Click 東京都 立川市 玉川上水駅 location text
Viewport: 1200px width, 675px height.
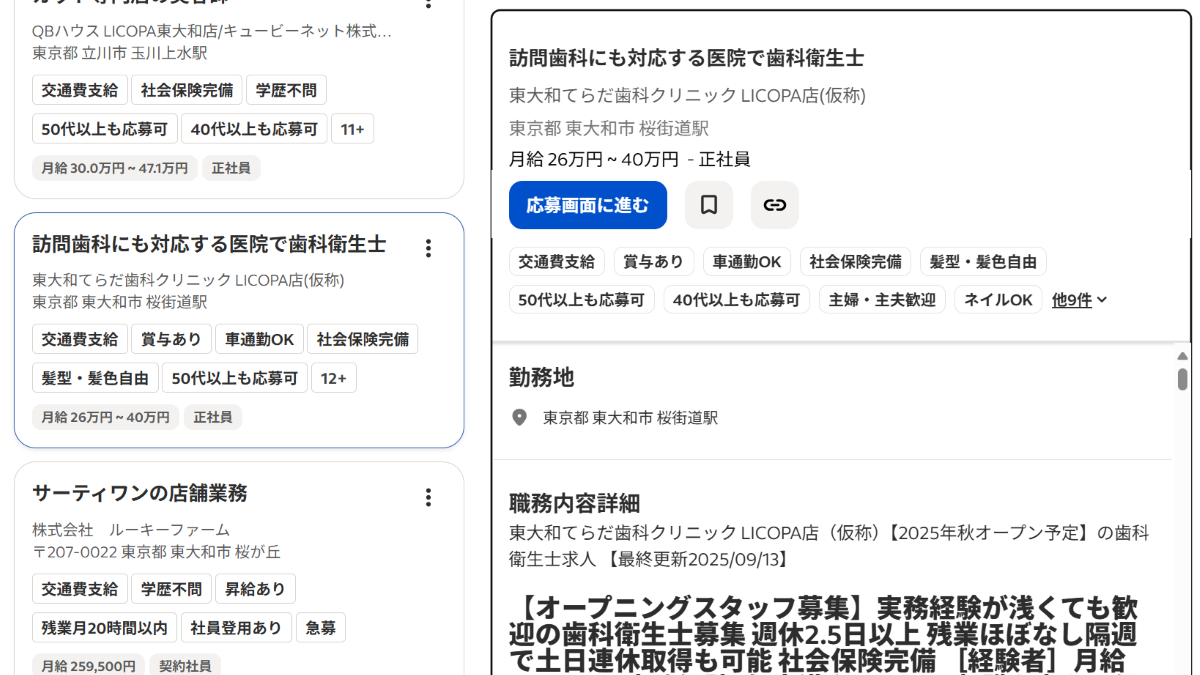(x=120, y=53)
